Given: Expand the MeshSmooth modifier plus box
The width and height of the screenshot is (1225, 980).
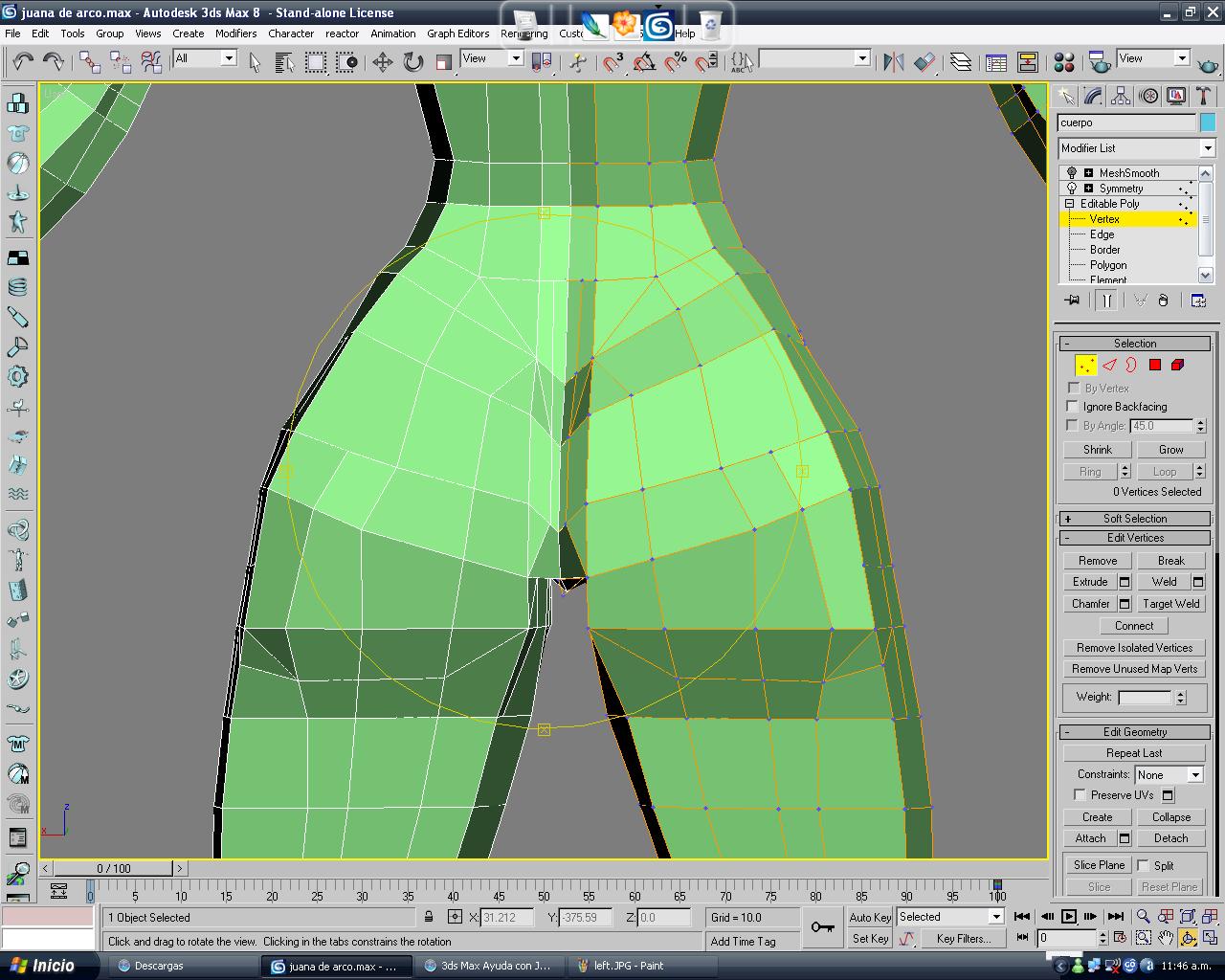Looking at the screenshot, I should [1088, 173].
